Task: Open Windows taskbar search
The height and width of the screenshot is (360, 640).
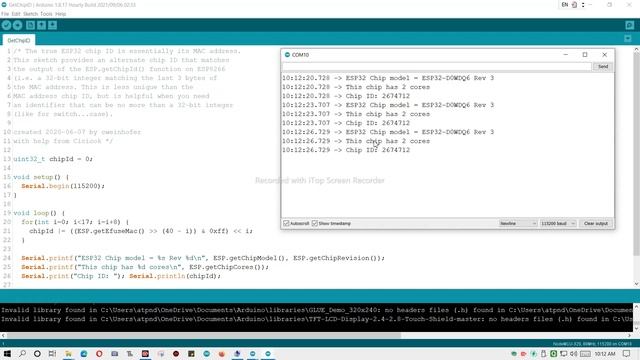Action: click(22, 353)
